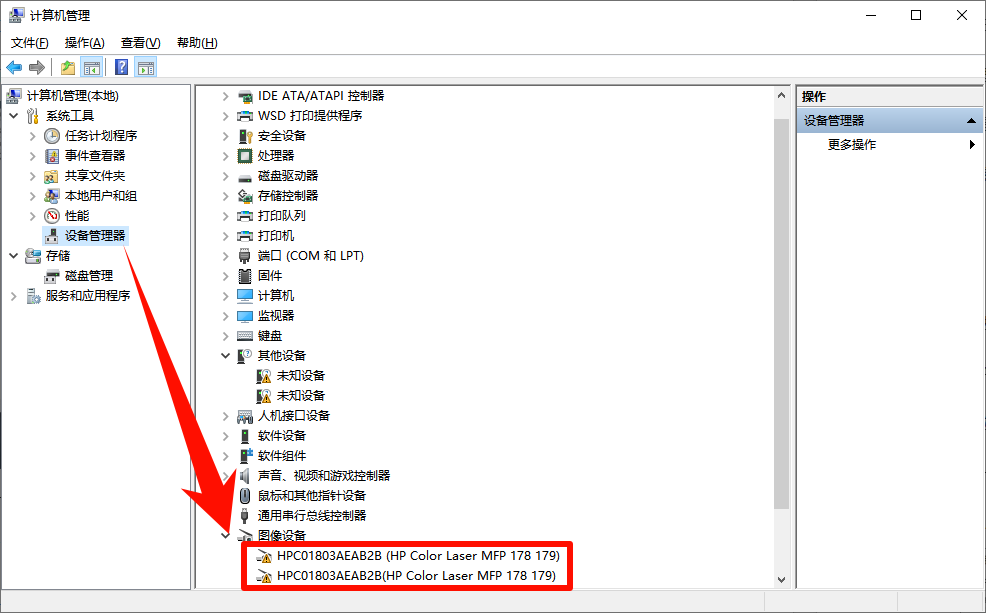Click the warning icon on first 未知设备
Screen dimensions: 986x613
(x=265, y=375)
